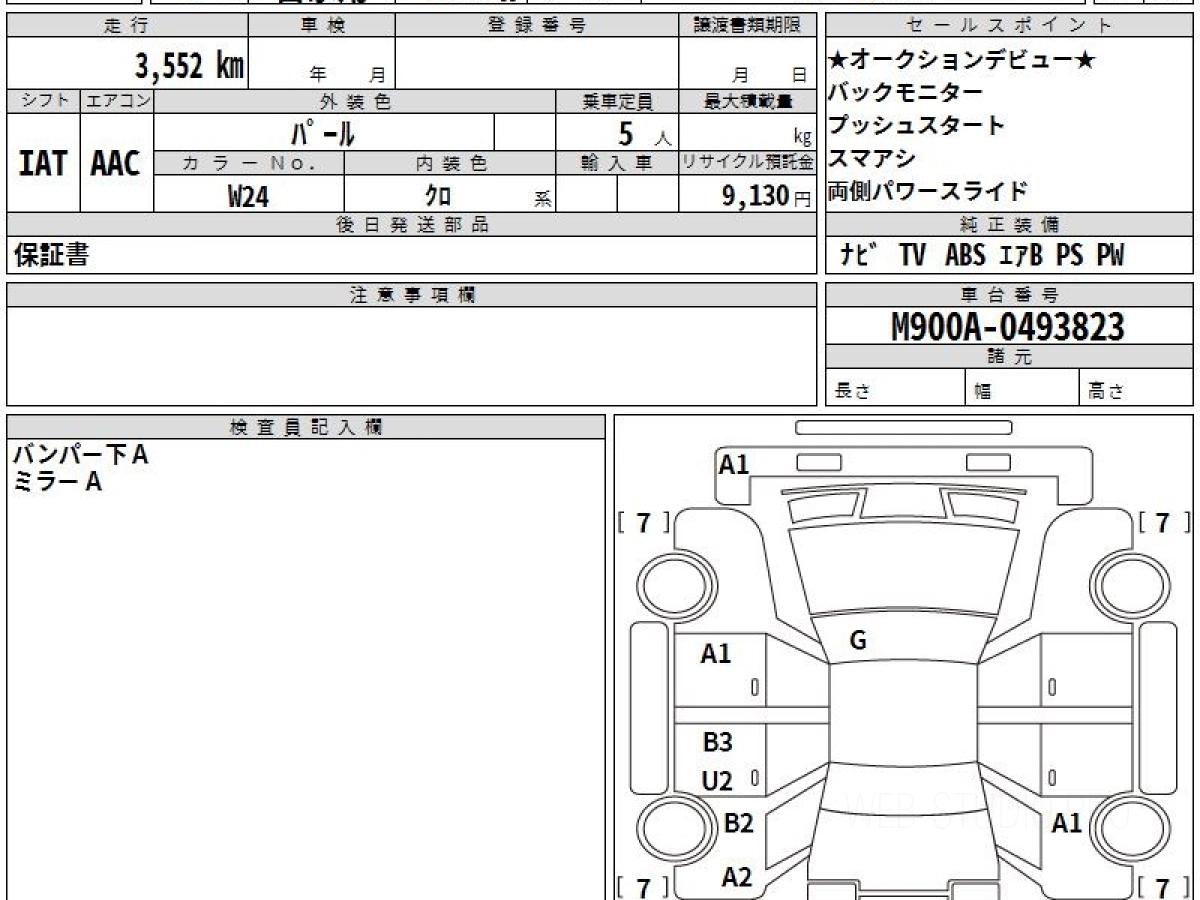This screenshot has width=1200, height=900.
Task: Select the クロ interior color value
Action: [x=438, y=196]
